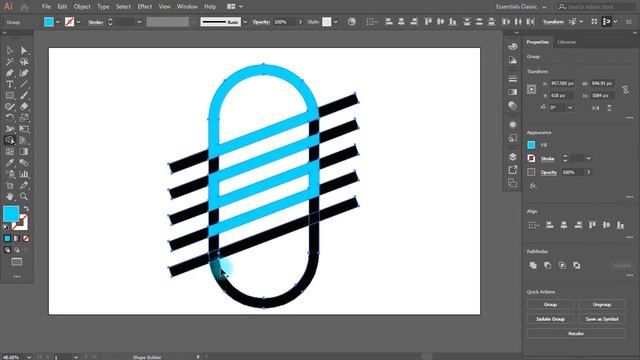Flip horizontally in Transform section
The image size is (640, 360).
596,108
